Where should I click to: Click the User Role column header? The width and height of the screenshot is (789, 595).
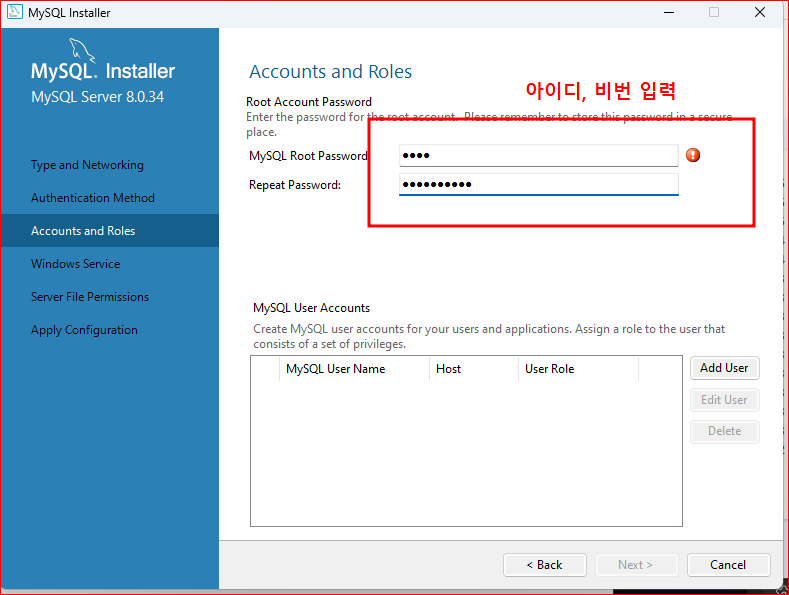pyautogui.click(x=578, y=369)
